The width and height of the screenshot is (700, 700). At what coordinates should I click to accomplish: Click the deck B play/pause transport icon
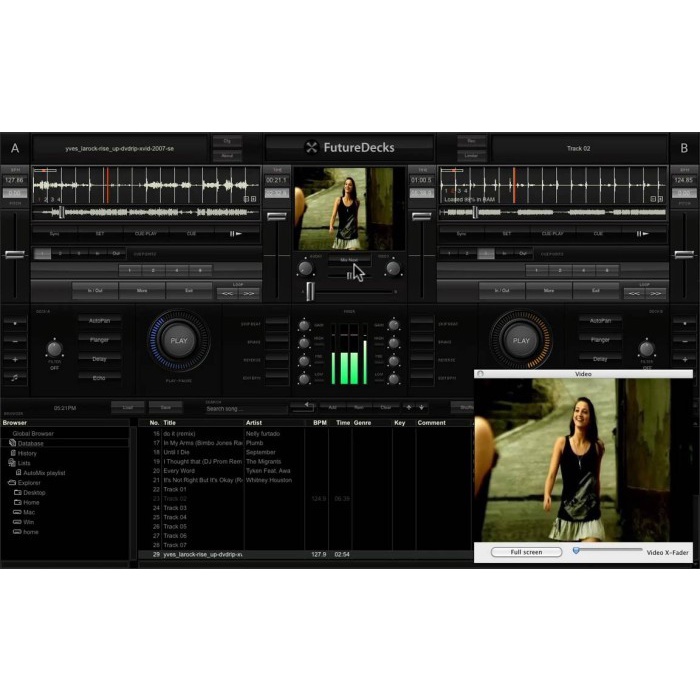click(x=642, y=233)
